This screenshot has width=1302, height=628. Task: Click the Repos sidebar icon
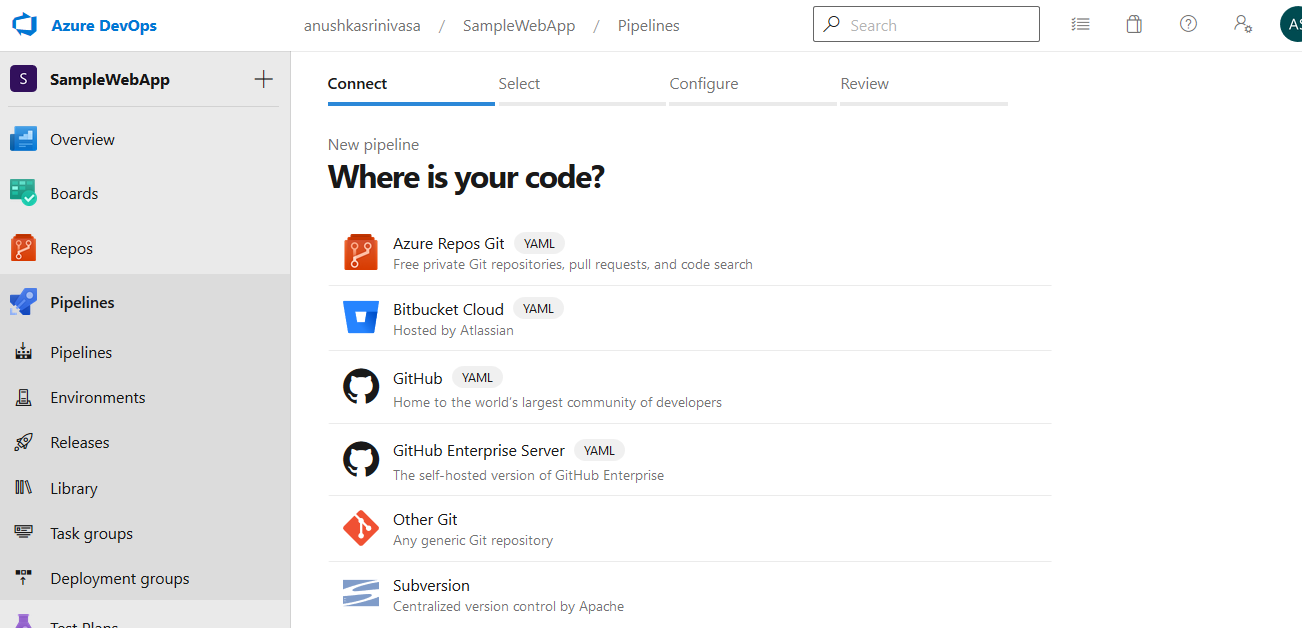point(23,248)
